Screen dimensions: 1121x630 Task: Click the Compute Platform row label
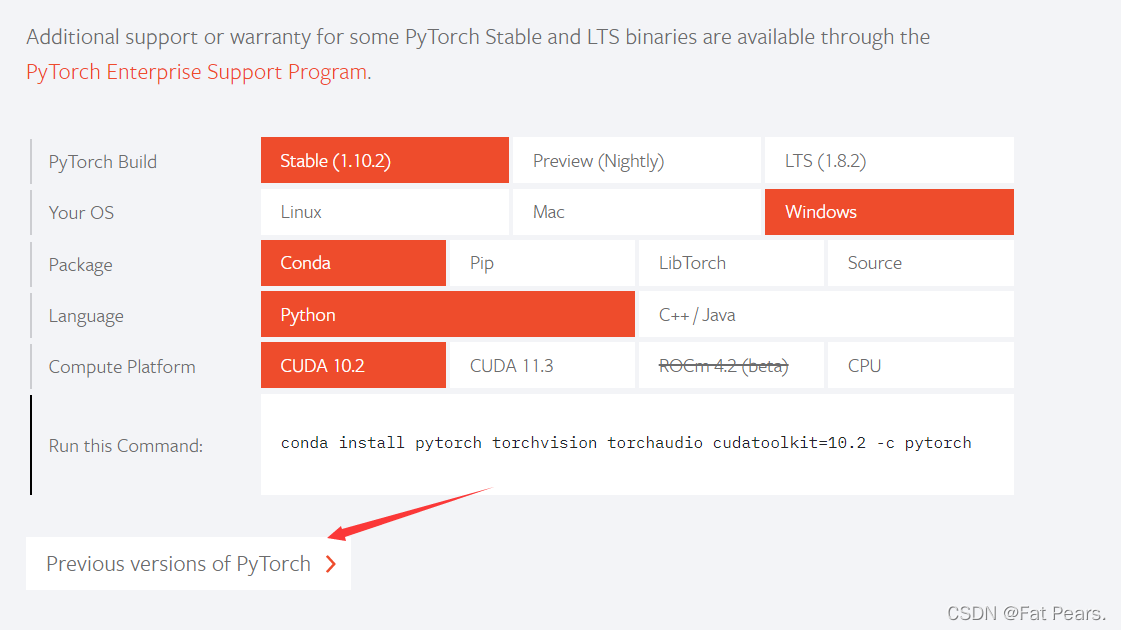(122, 367)
